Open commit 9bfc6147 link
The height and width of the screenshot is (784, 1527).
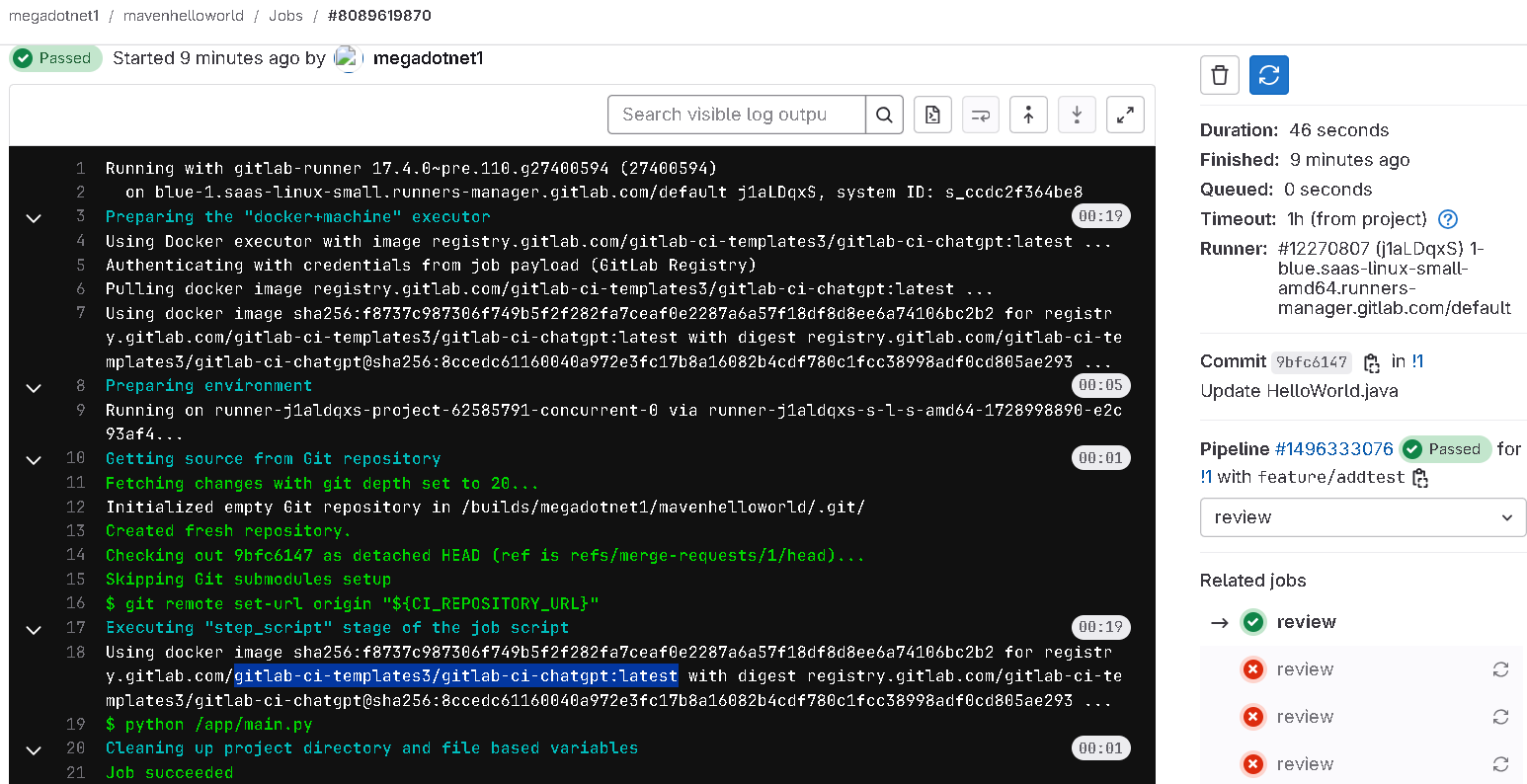tap(1311, 362)
